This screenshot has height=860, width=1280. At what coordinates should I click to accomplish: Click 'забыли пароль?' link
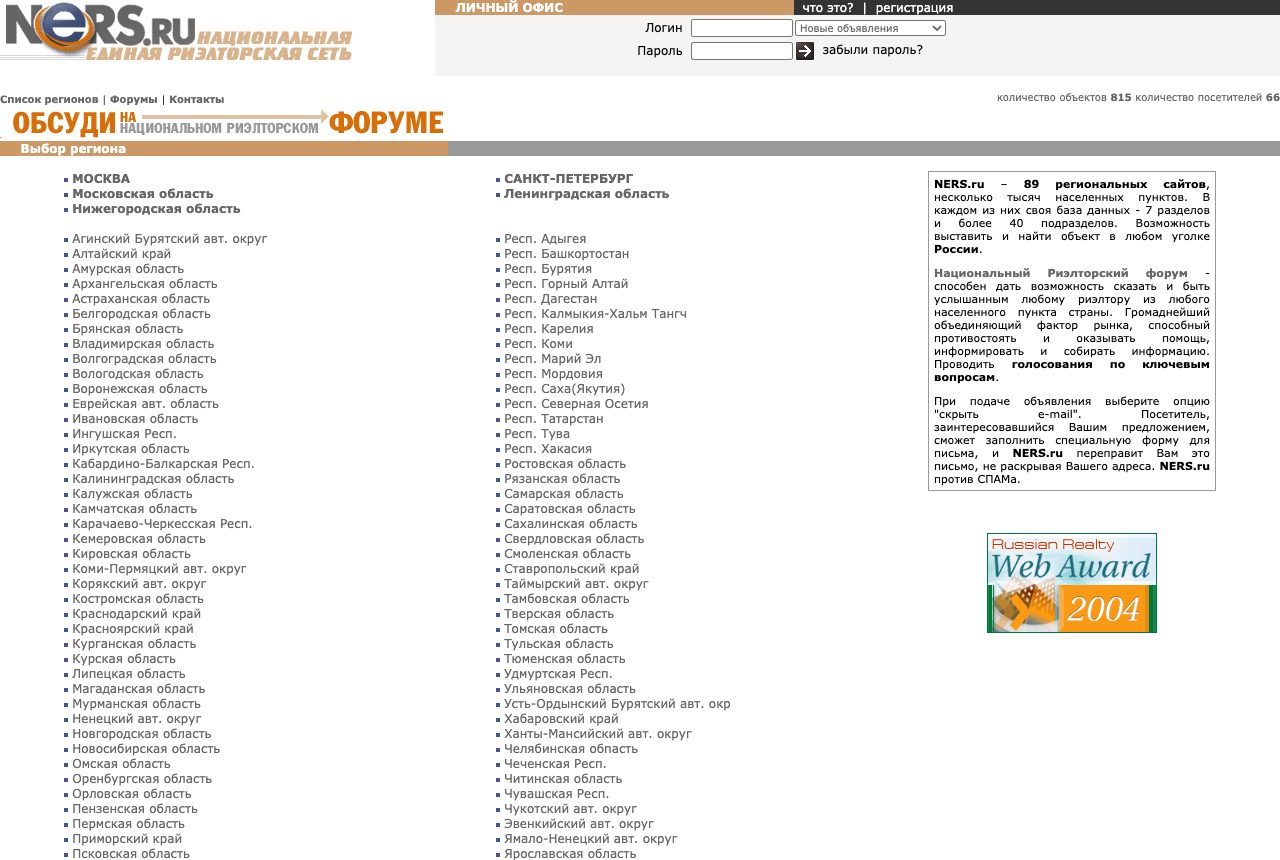click(x=873, y=50)
